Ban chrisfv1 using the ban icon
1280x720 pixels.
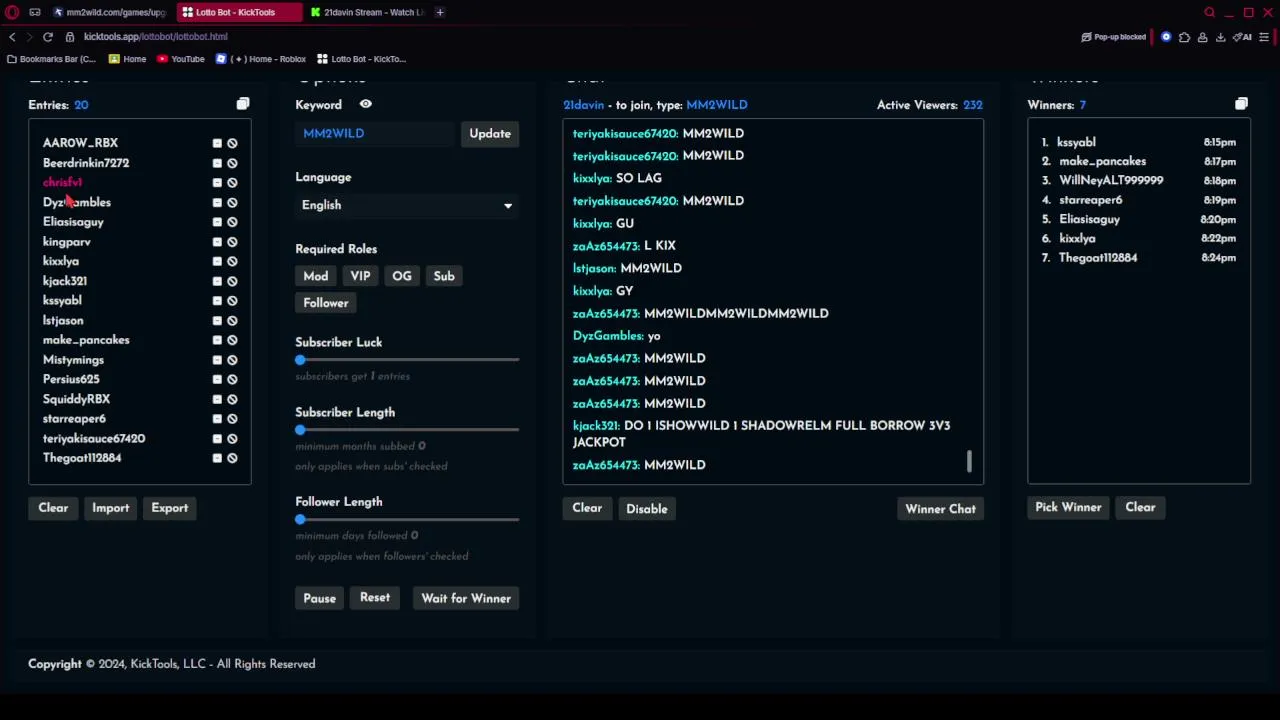[x=232, y=183]
